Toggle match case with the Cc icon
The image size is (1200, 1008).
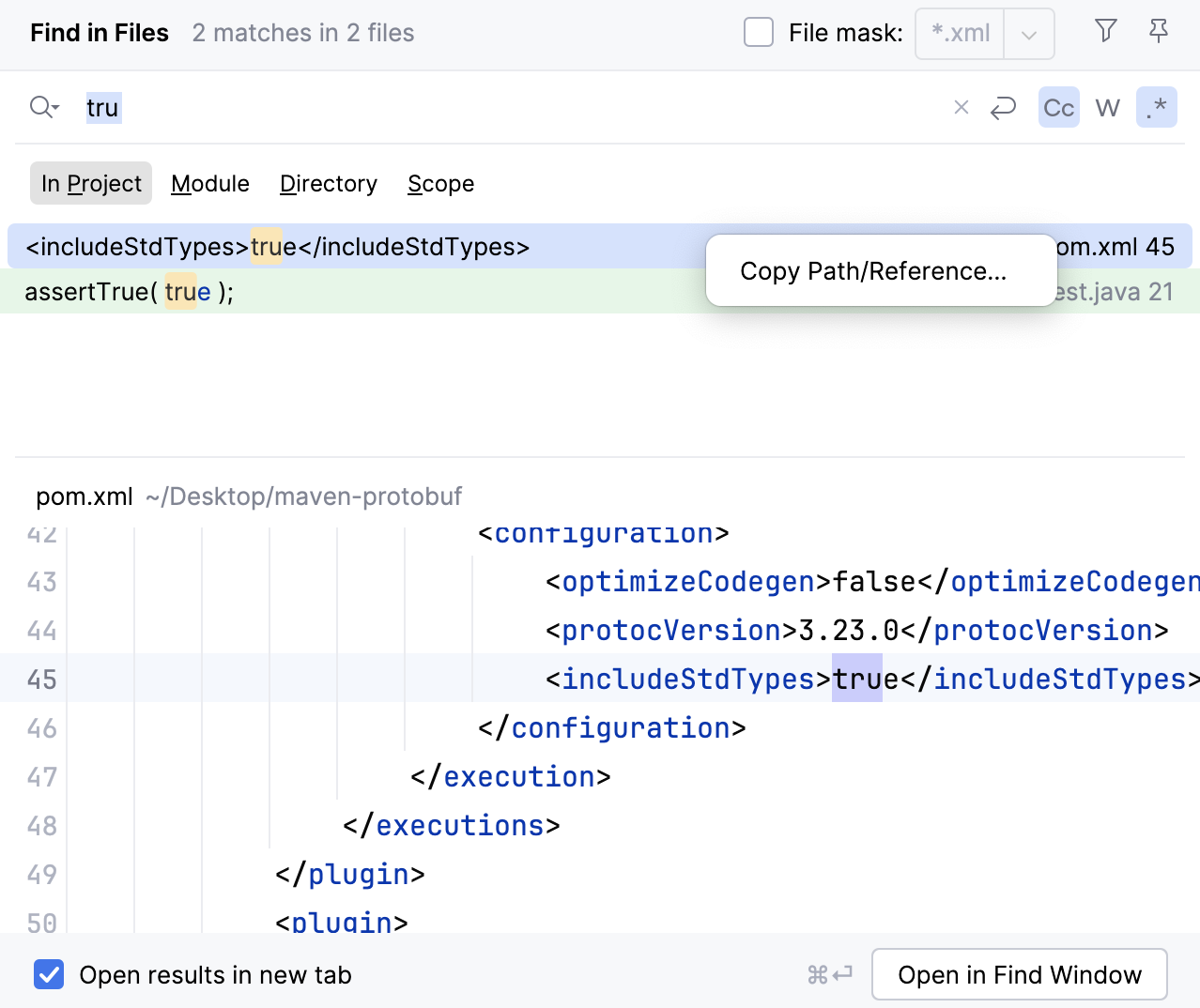pyautogui.click(x=1058, y=107)
